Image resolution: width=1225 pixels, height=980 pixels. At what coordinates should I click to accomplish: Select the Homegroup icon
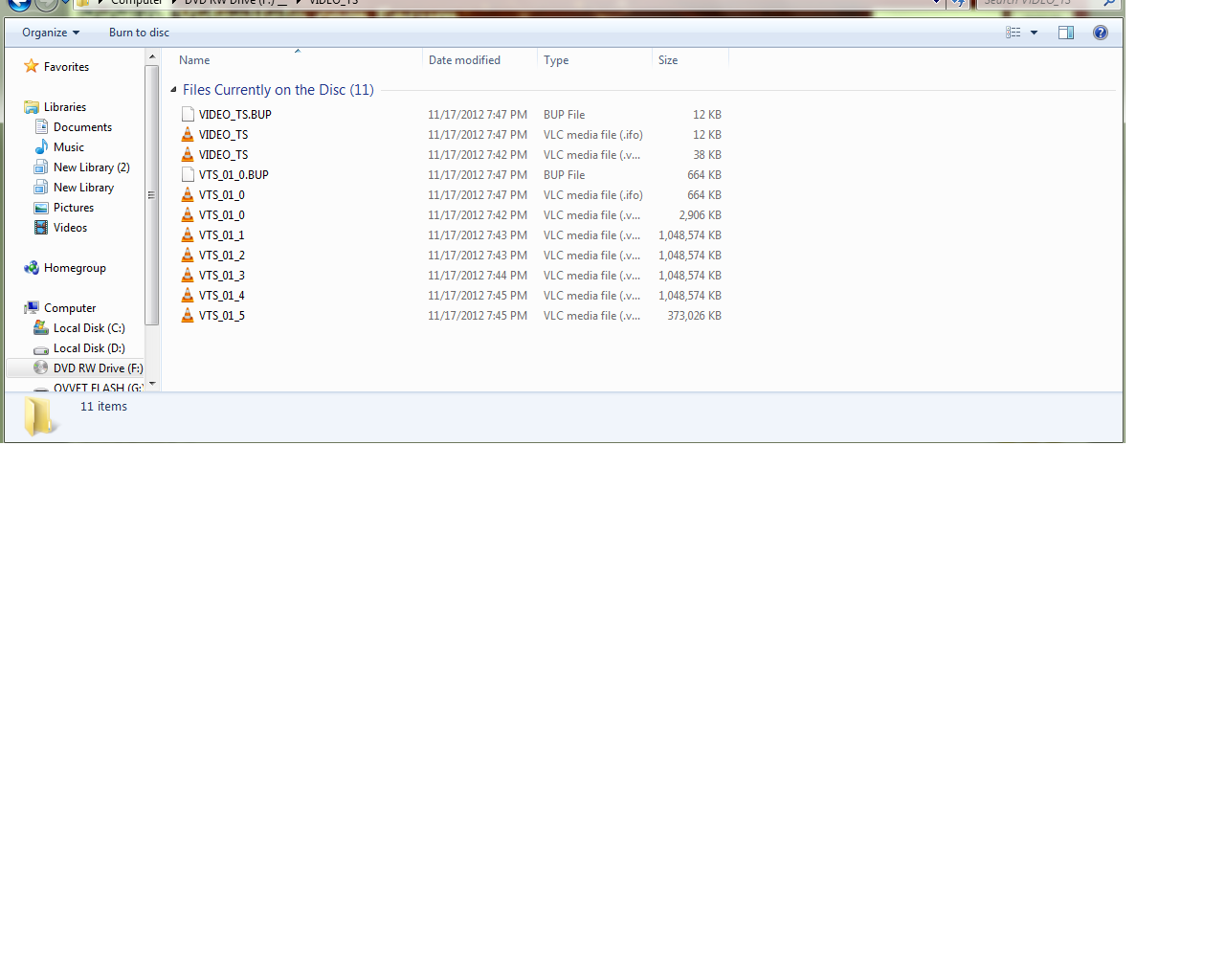tap(32, 268)
